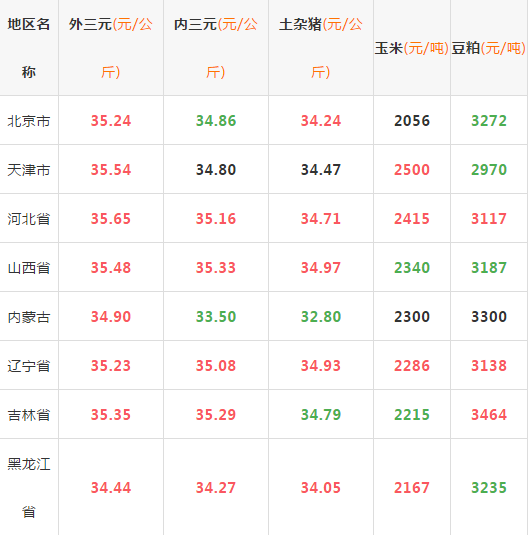528x535 pixels.
Task: Click Jilin's green 34.79 price
Action: click(x=321, y=415)
